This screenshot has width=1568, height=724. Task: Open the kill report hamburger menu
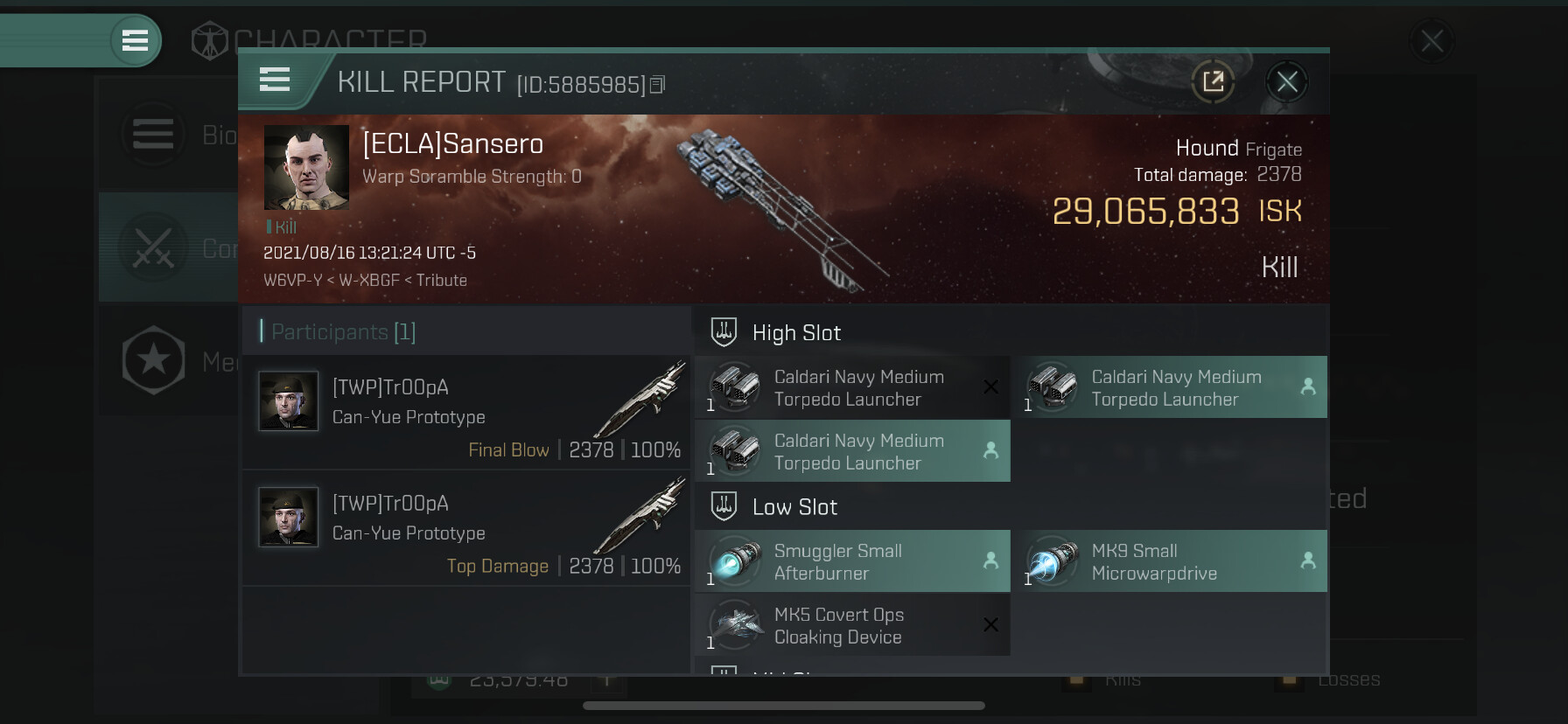pyautogui.click(x=275, y=80)
